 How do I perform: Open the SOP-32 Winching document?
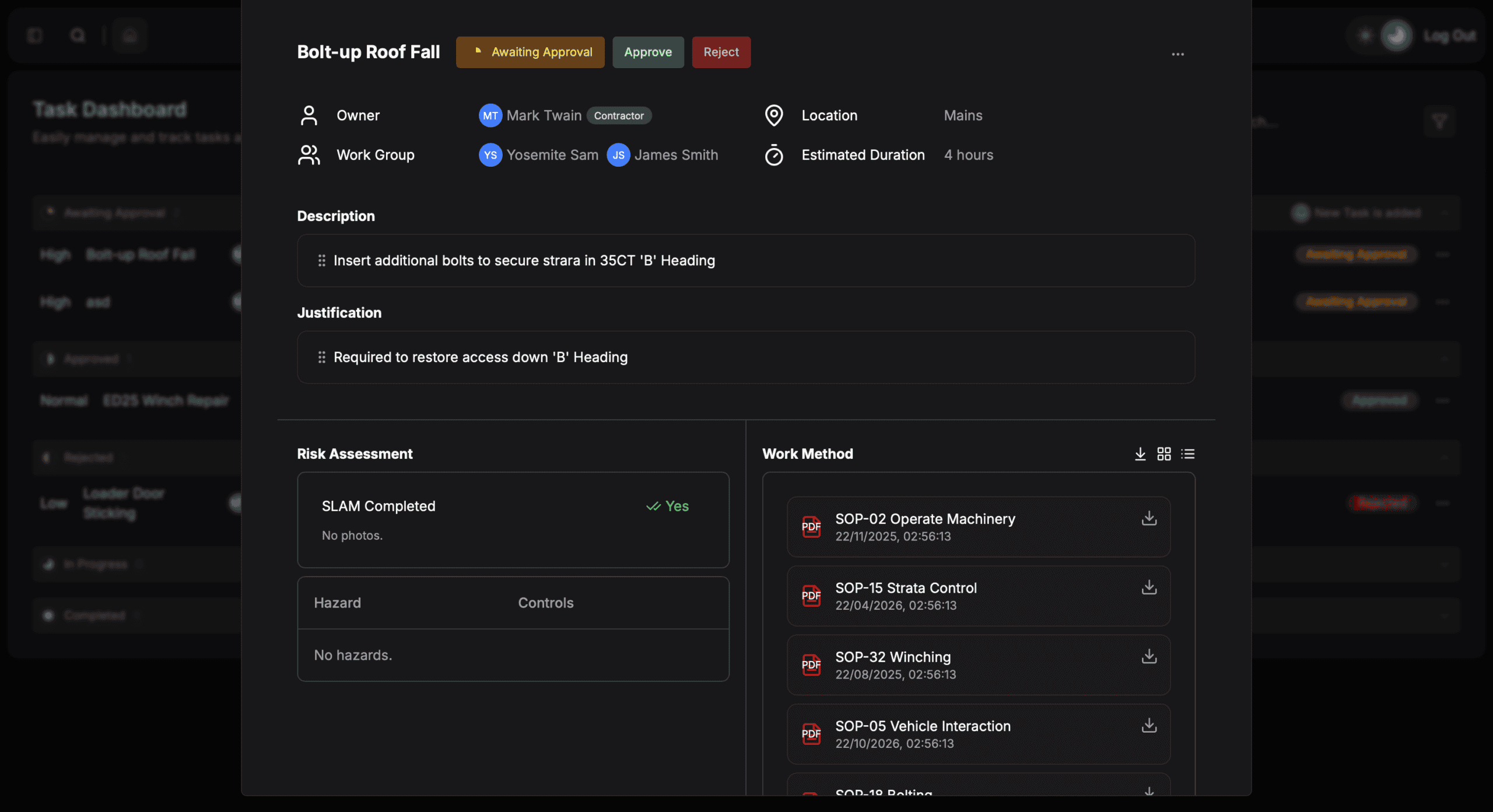pos(979,665)
